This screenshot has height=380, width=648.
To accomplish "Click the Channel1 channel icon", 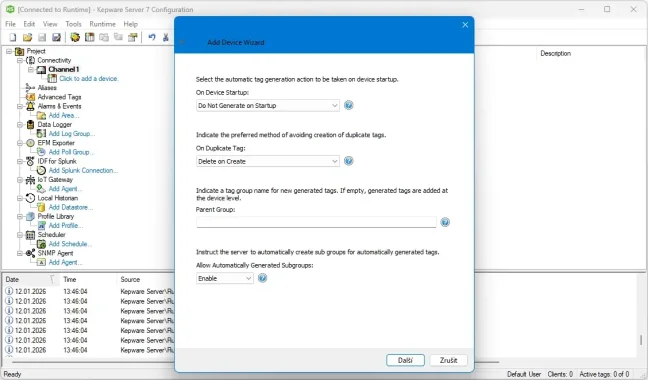I will click(x=41, y=69).
